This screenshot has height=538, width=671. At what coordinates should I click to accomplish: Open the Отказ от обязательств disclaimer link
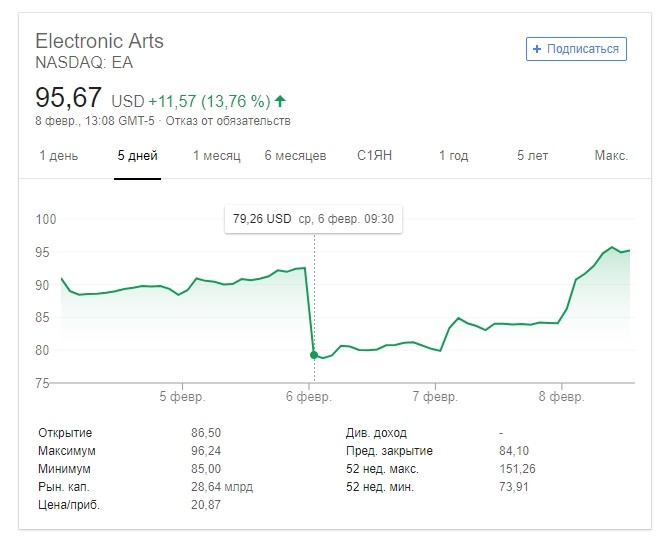click(x=228, y=121)
